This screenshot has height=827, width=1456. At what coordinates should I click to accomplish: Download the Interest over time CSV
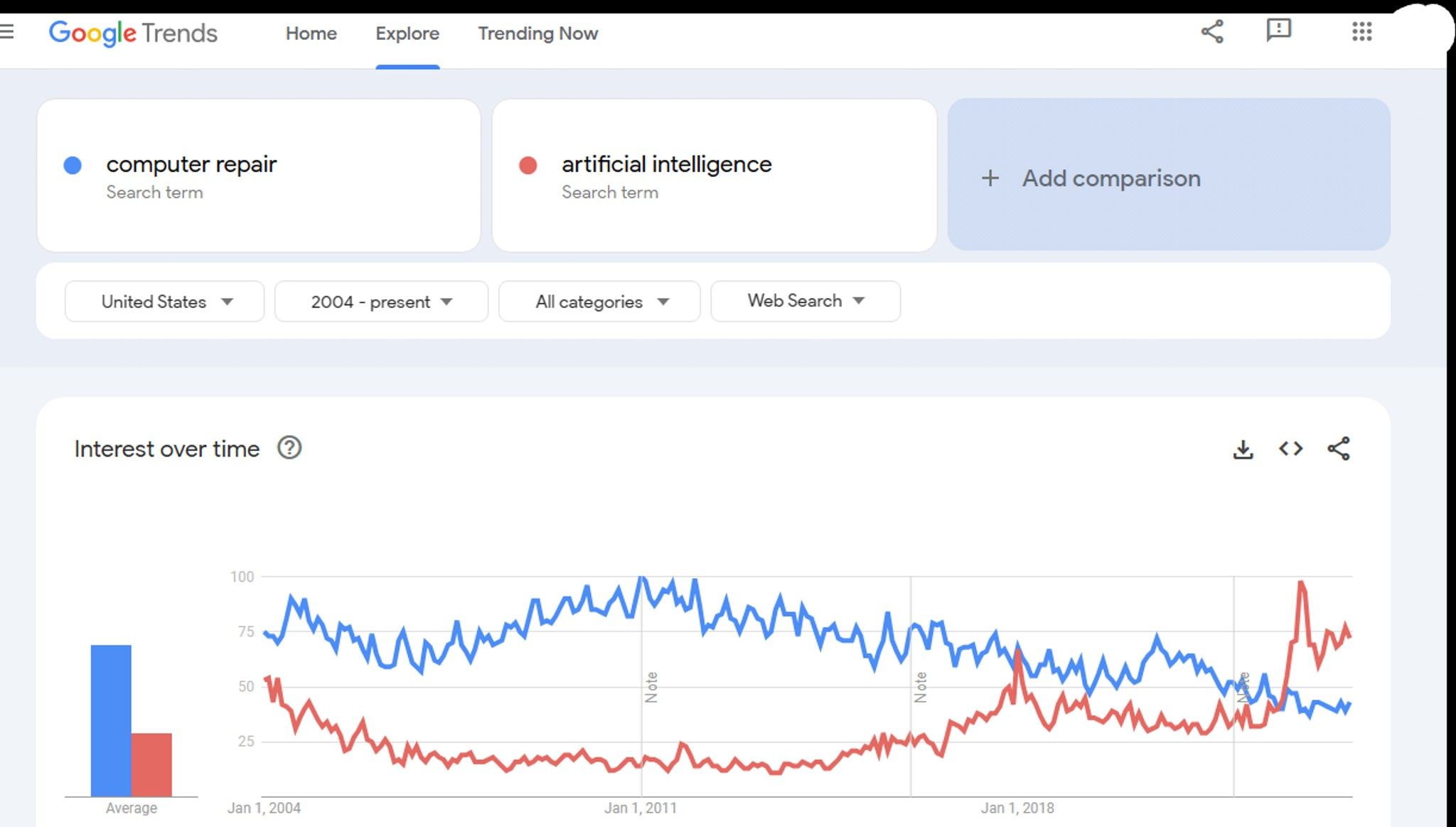pos(1243,449)
